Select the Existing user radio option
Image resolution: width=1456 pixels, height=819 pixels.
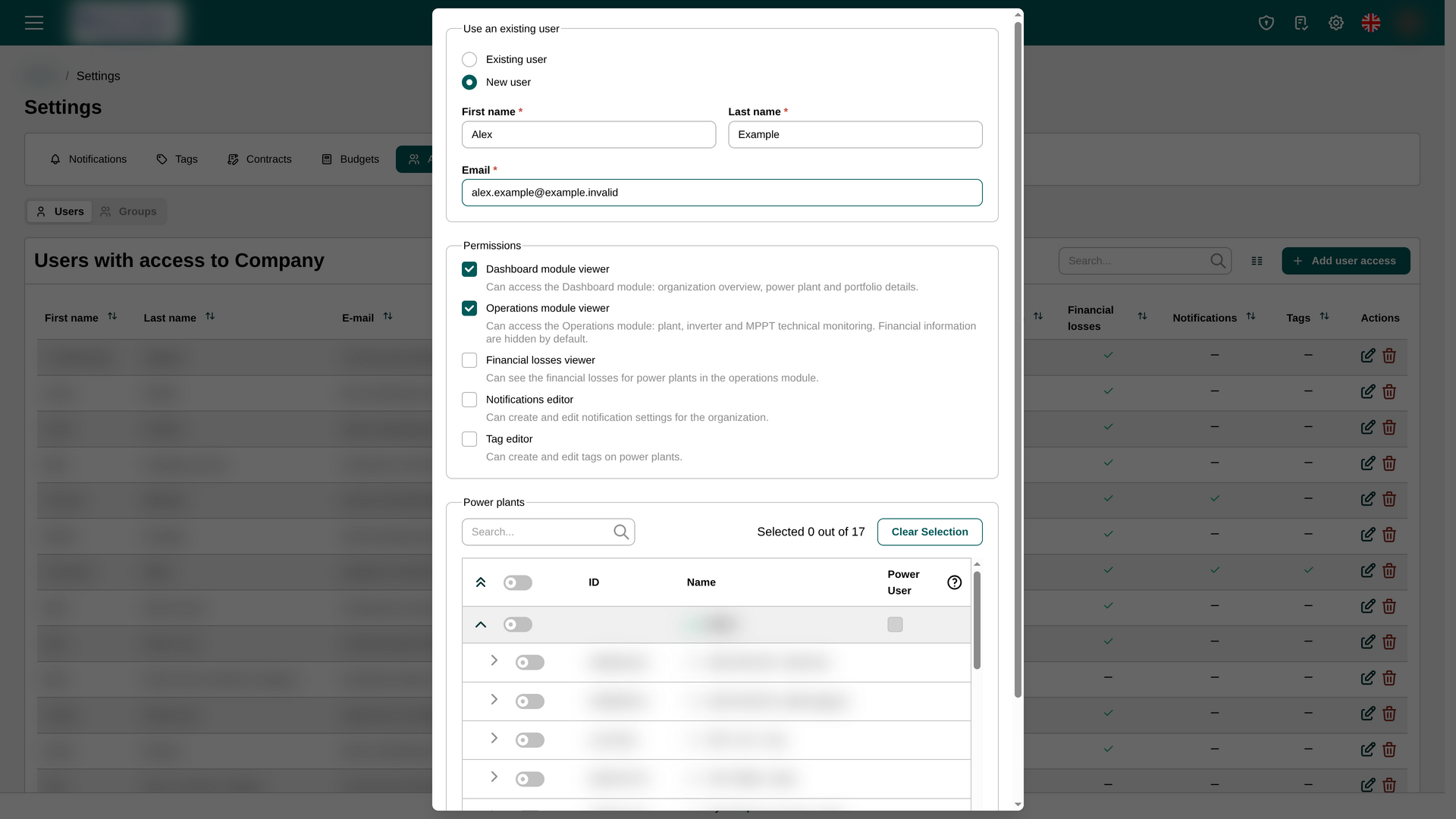pyautogui.click(x=469, y=60)
